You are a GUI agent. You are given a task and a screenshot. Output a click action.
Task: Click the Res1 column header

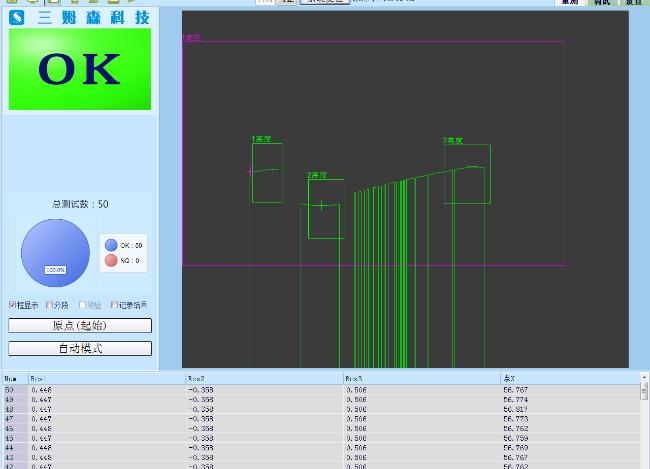(x=107, y=379)
